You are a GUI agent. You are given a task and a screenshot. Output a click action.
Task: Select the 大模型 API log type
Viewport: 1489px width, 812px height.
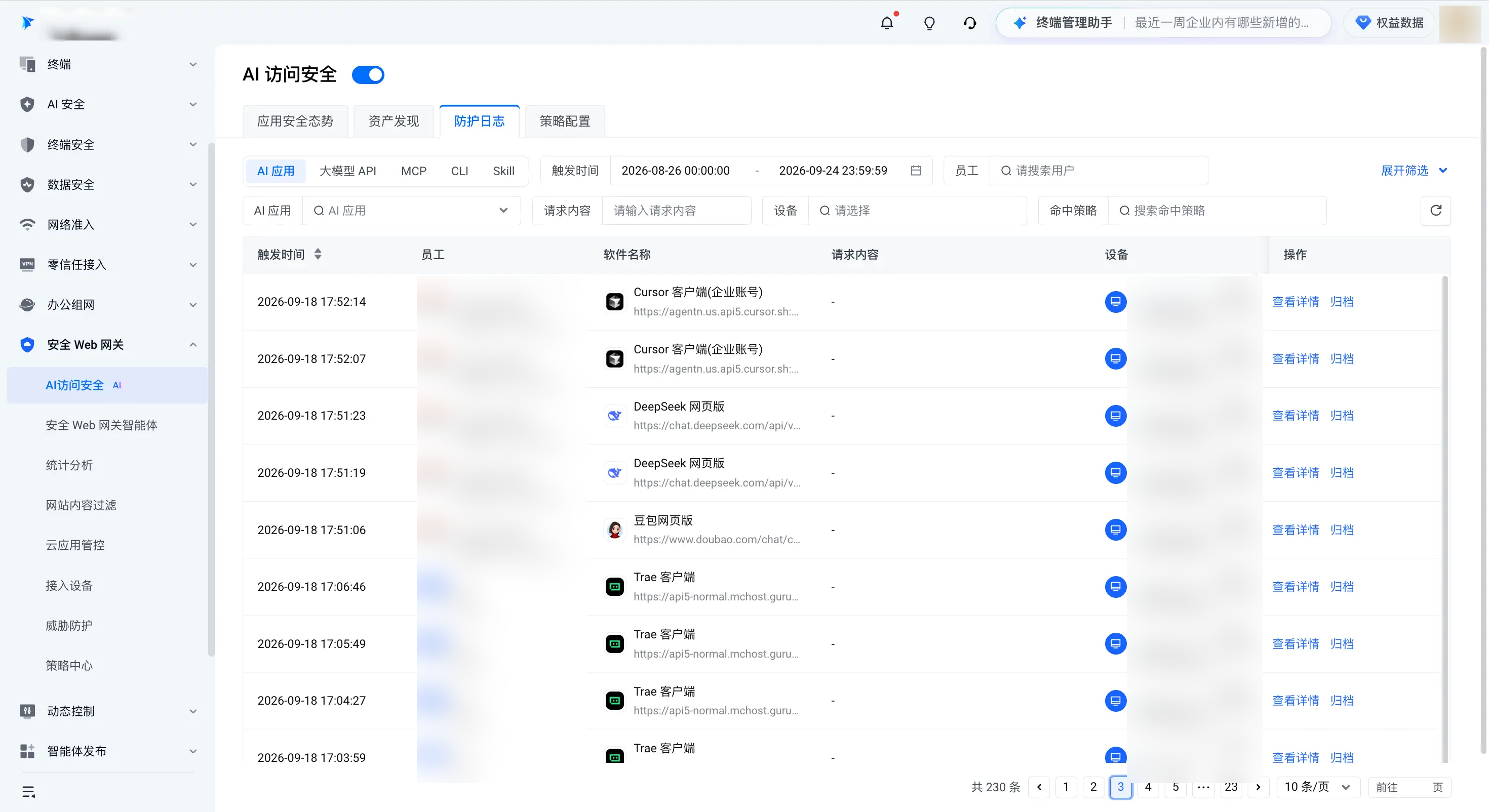347,171
